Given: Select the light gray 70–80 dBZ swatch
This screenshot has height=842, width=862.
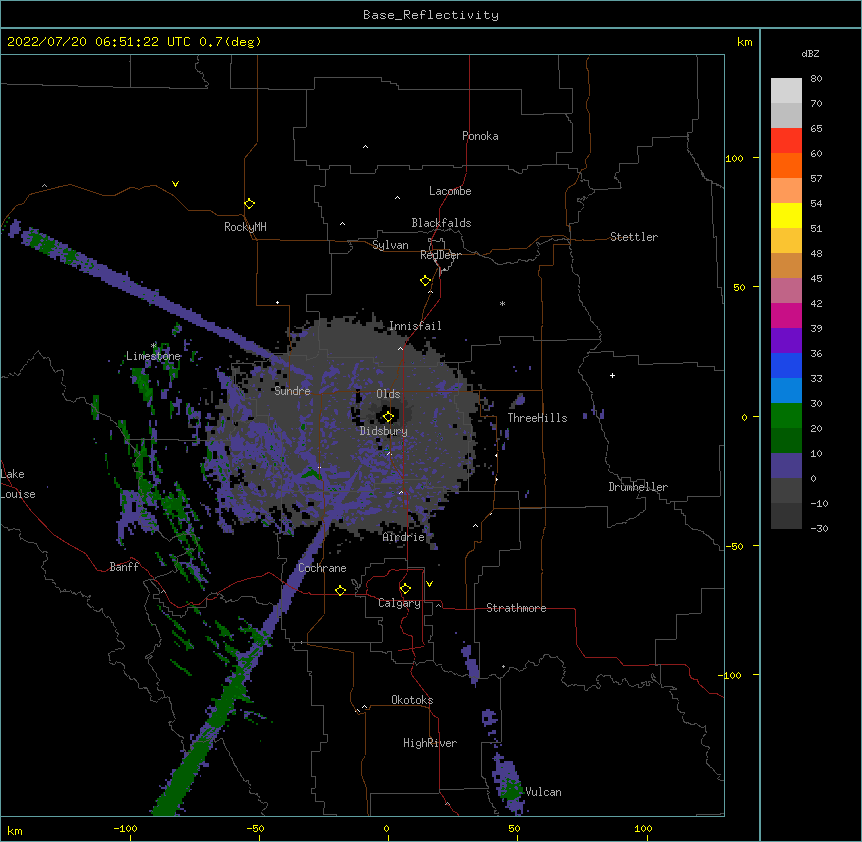Looking at the screenshot, I should pos(786,91).
